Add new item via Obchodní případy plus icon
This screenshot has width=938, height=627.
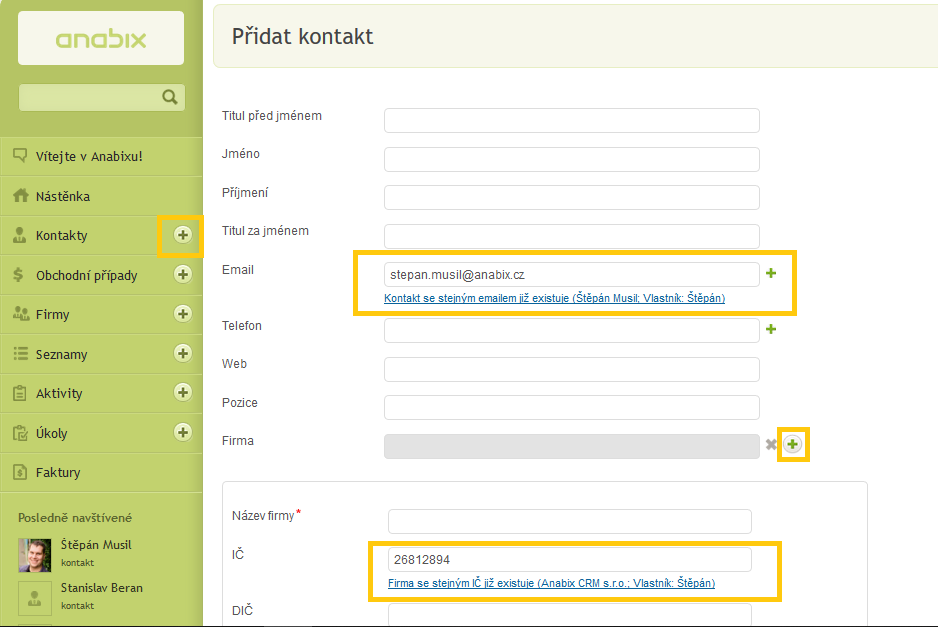182,274
